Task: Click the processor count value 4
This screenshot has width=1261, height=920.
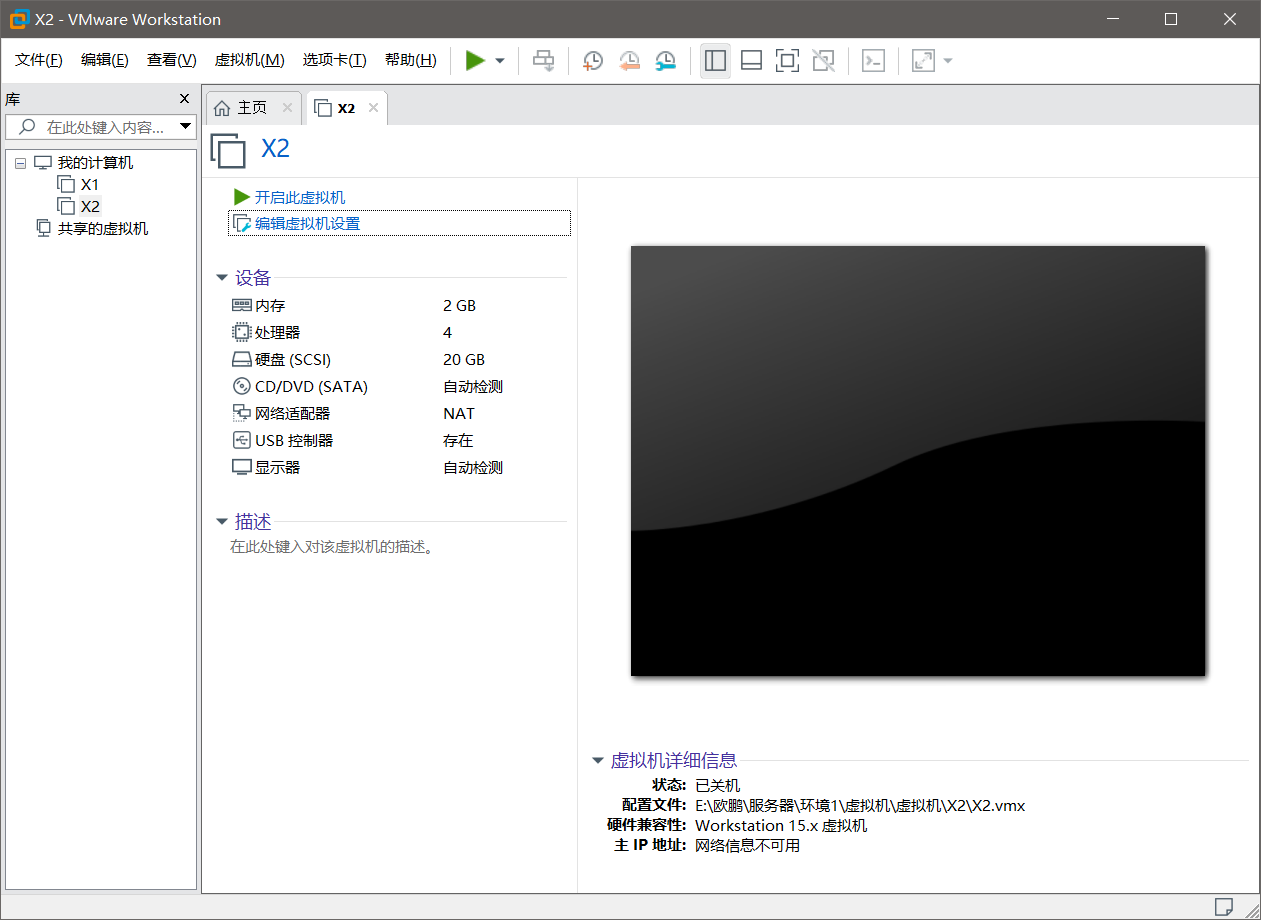Action: pos(448,332)
